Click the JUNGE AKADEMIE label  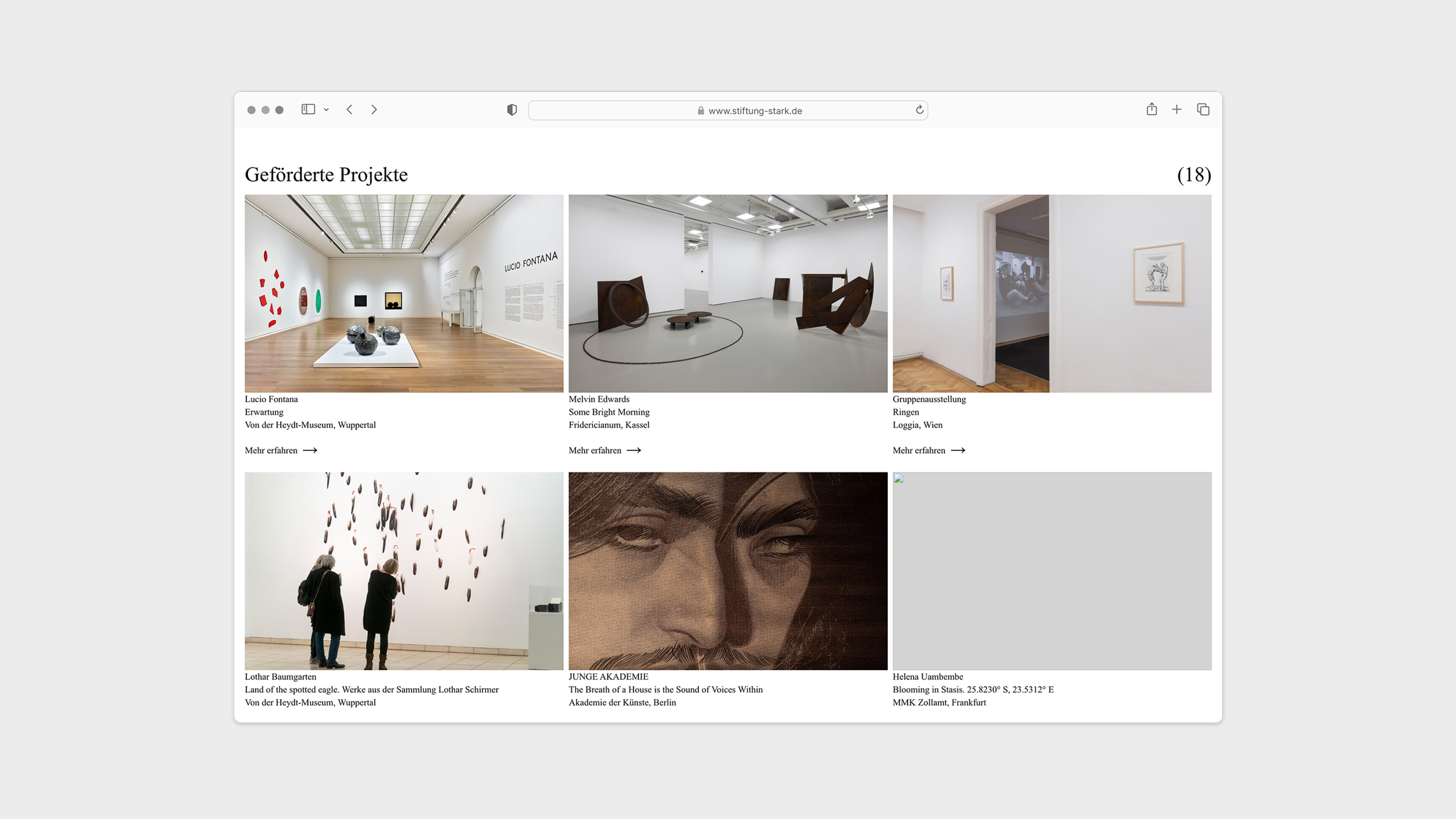pos(609,677)
